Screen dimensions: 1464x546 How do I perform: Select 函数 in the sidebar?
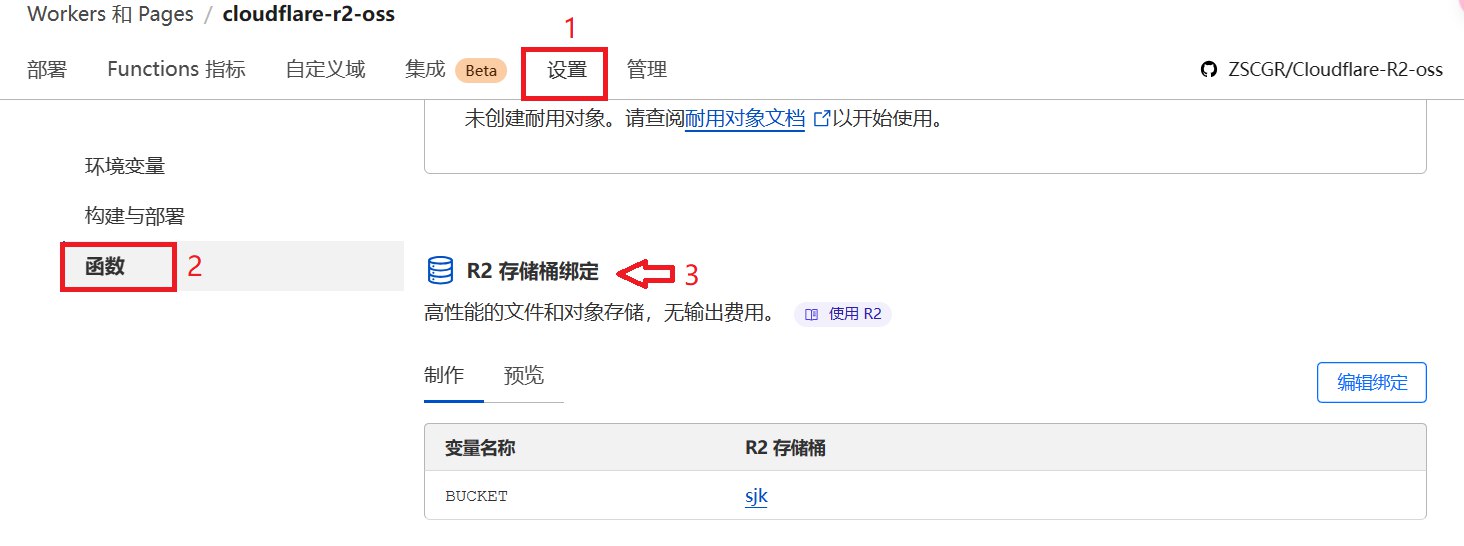[105, 267]
